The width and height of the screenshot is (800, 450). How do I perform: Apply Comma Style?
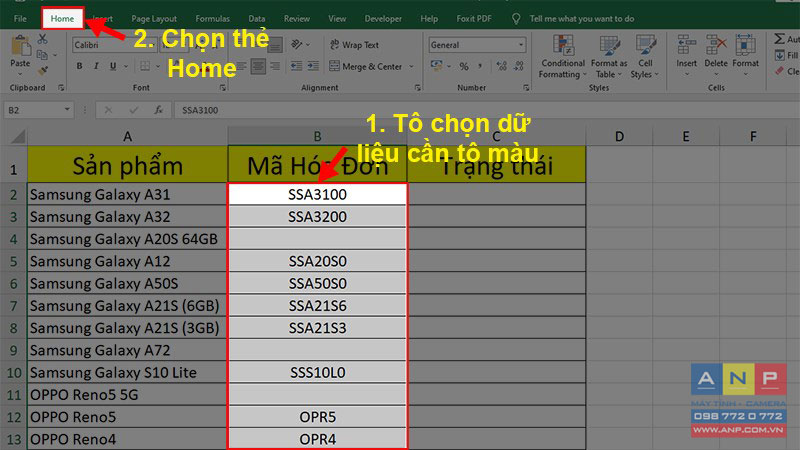point(480,66)
